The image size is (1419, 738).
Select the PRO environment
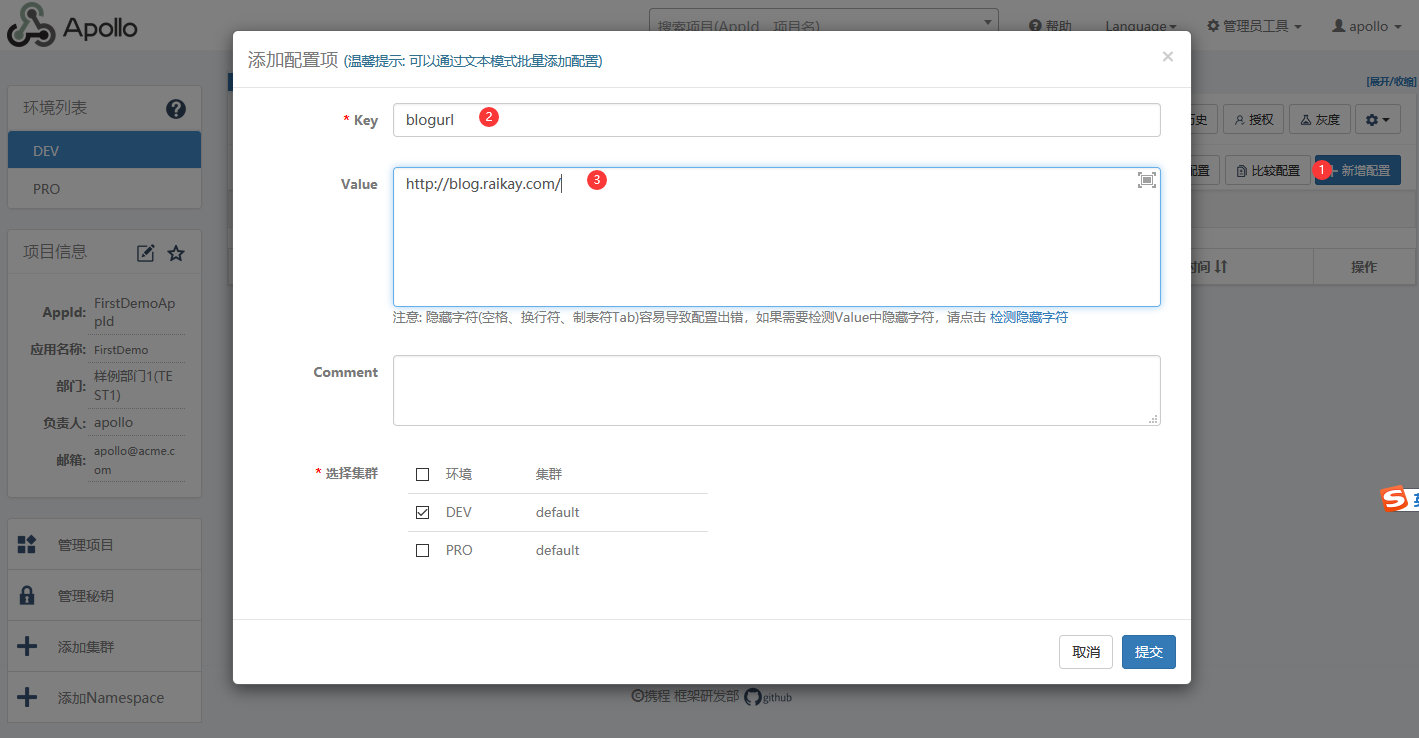(x=104, y=189)
